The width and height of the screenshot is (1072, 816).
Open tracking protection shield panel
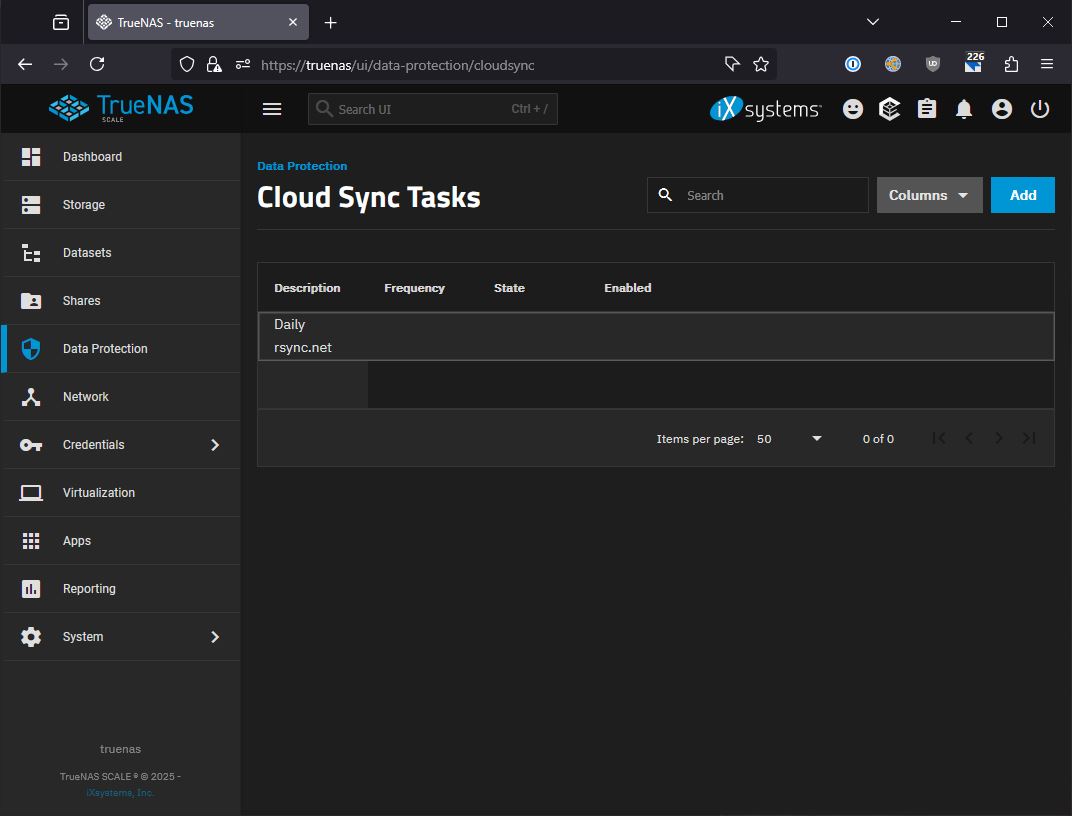click(187, 64)
